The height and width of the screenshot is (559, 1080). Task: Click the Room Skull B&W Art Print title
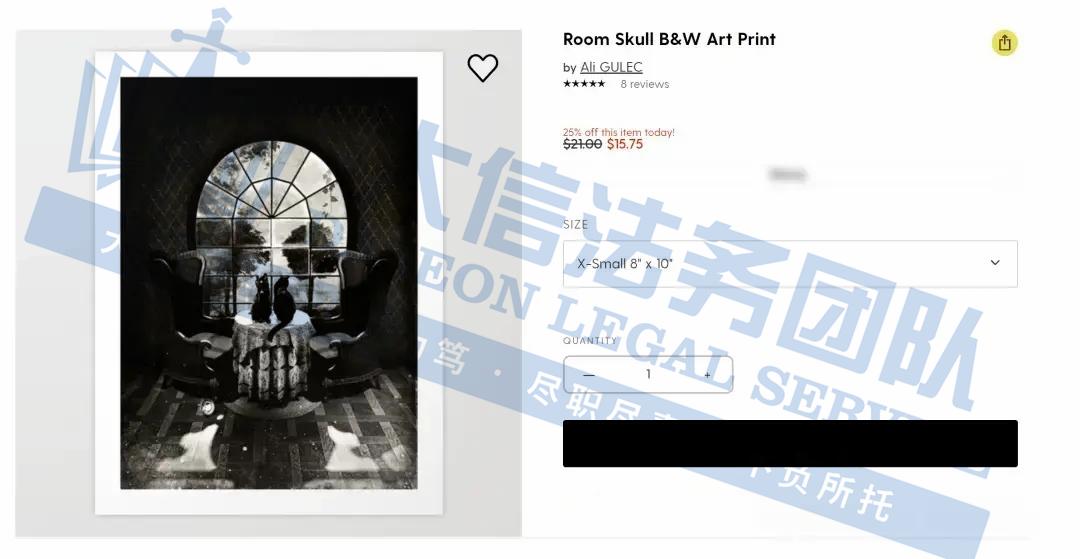click(669, 39)
